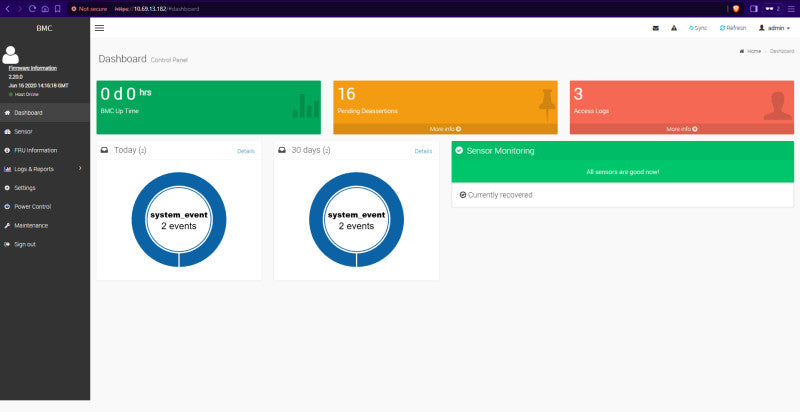Image resolution: width=800 pixels, height=412 pixels.
Task: Click the Brave shield icon in address bar
Action: [736, 9]
